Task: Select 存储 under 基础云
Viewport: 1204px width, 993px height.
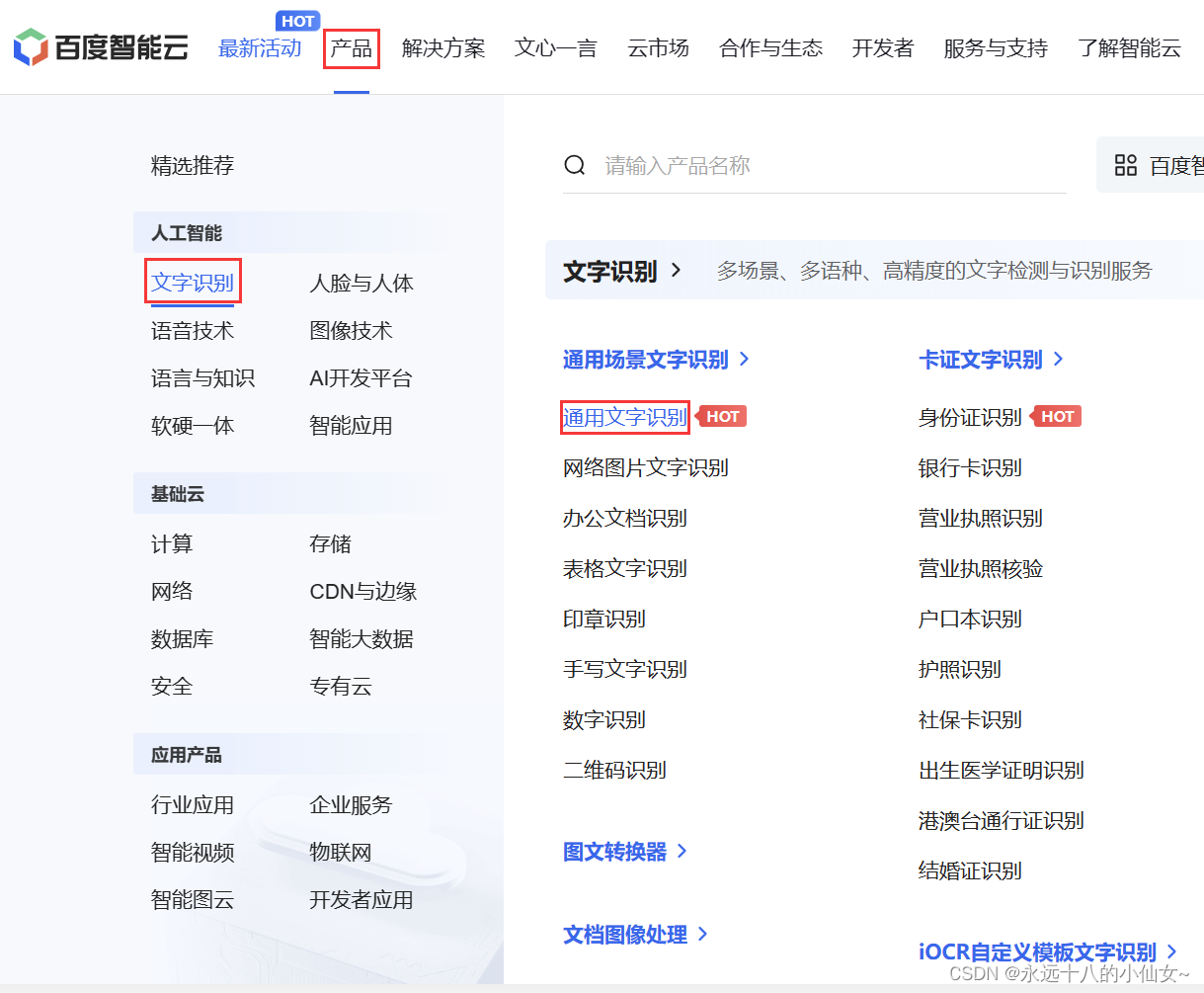Action: [x=330, y=543]
